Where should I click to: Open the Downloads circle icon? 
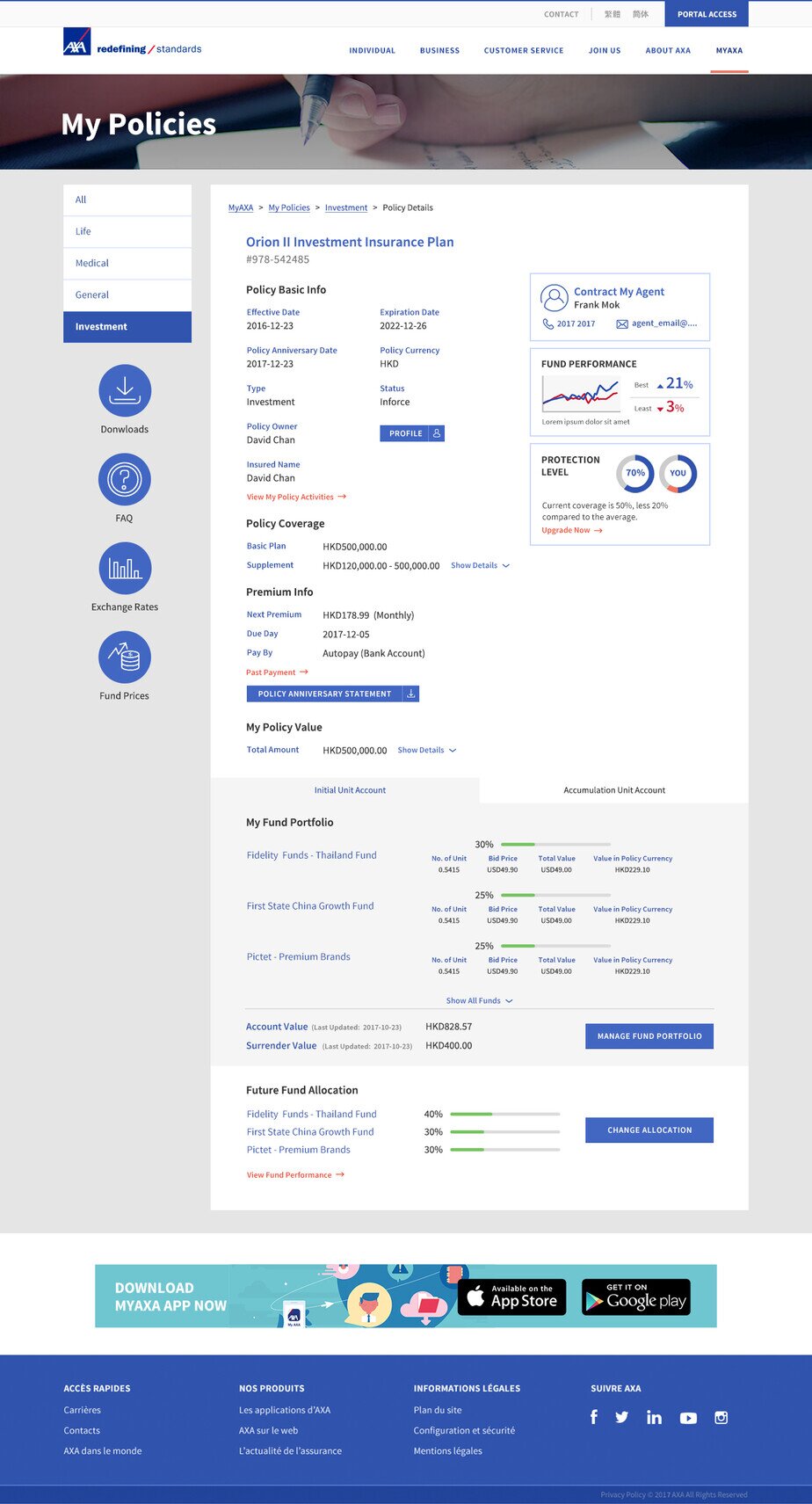click(125, 390)
